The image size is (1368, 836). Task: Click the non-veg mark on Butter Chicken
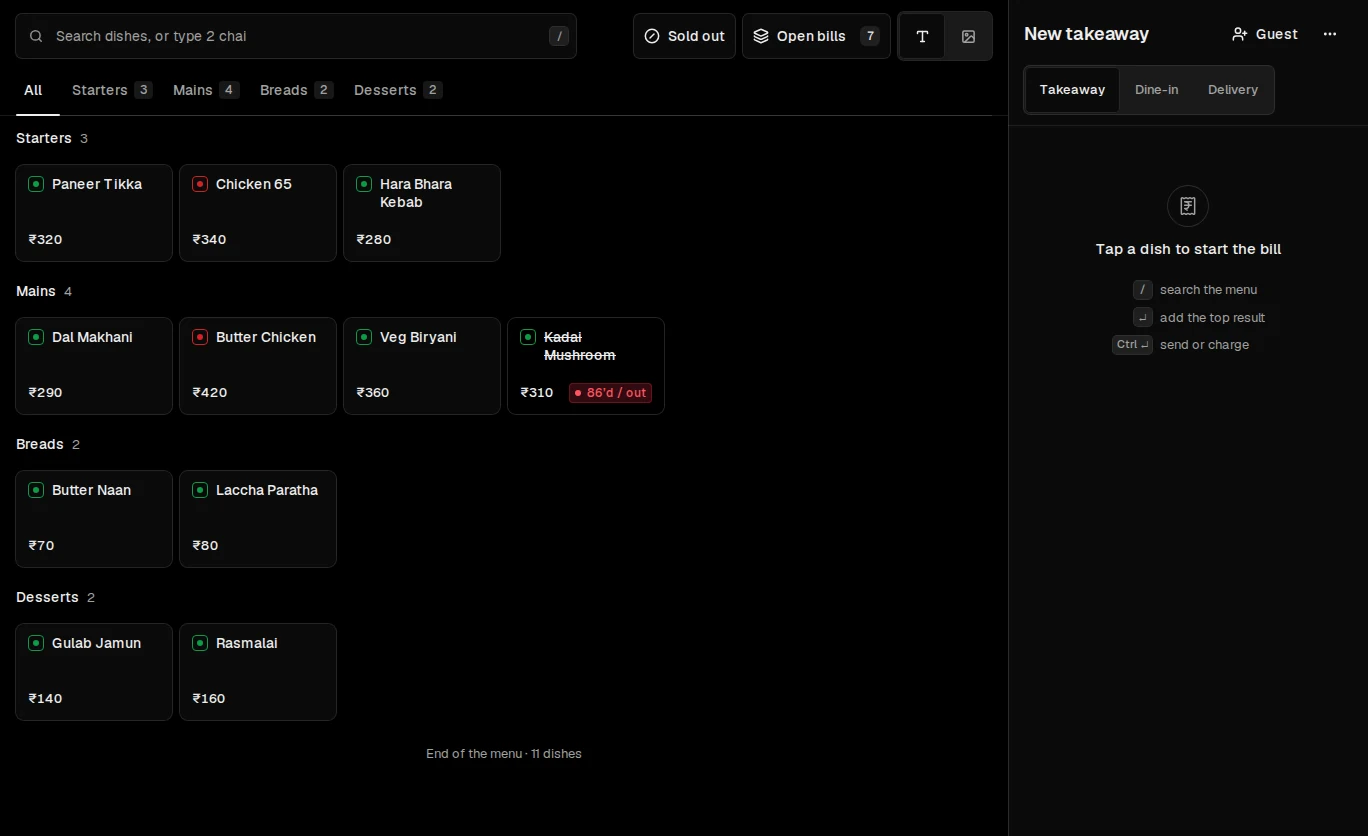[200, 337]
